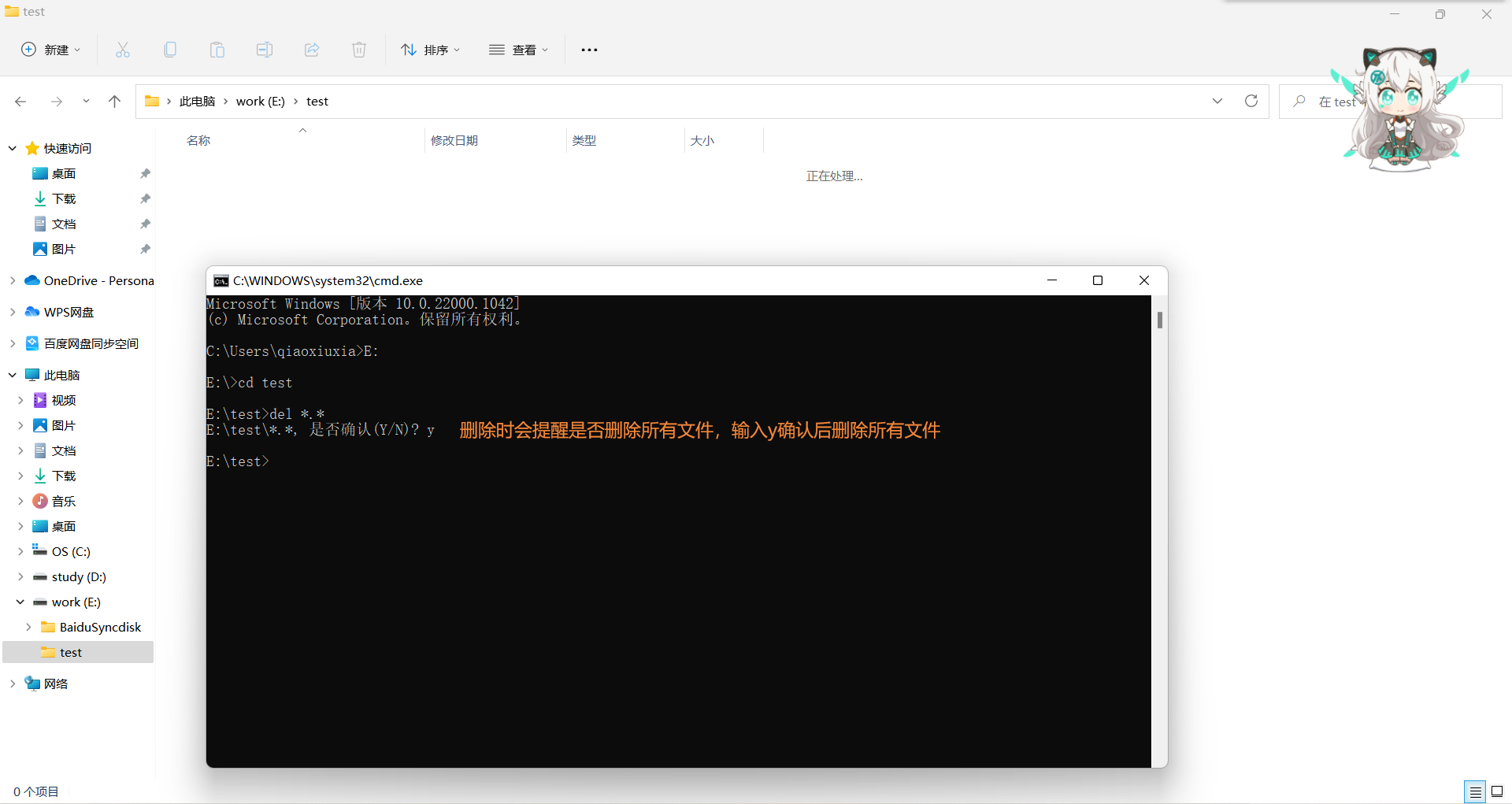Image resolution: width=1512 pixels, height=804 pixels.
Task: Open 文档 under quick access
Action: click(x=64, y=224)
